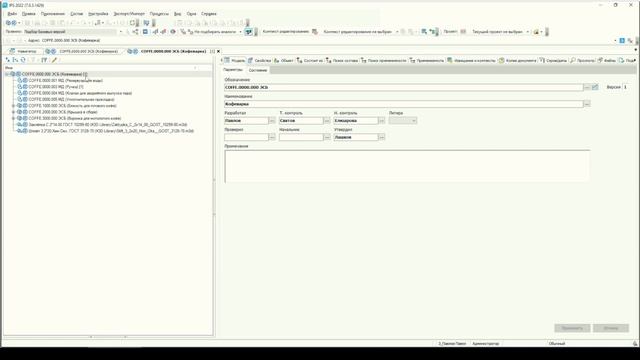
Task: Click the edit icon right of Обозначение field
Action: (595, 87)
